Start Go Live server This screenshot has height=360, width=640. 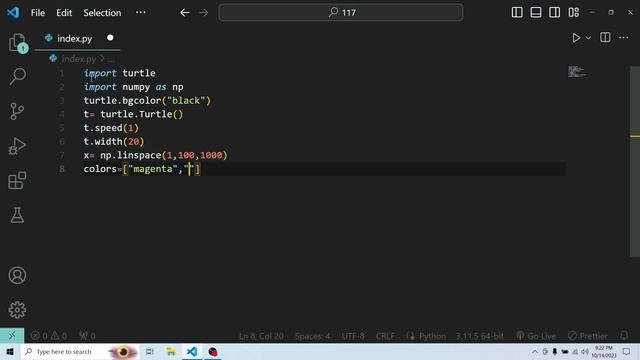pos(536,336)
